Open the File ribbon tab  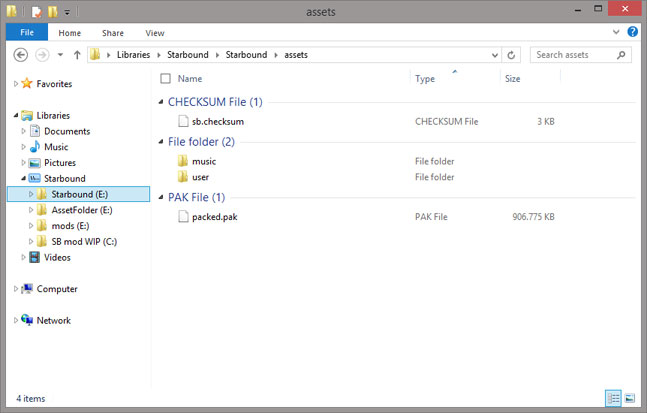point(27,33)
